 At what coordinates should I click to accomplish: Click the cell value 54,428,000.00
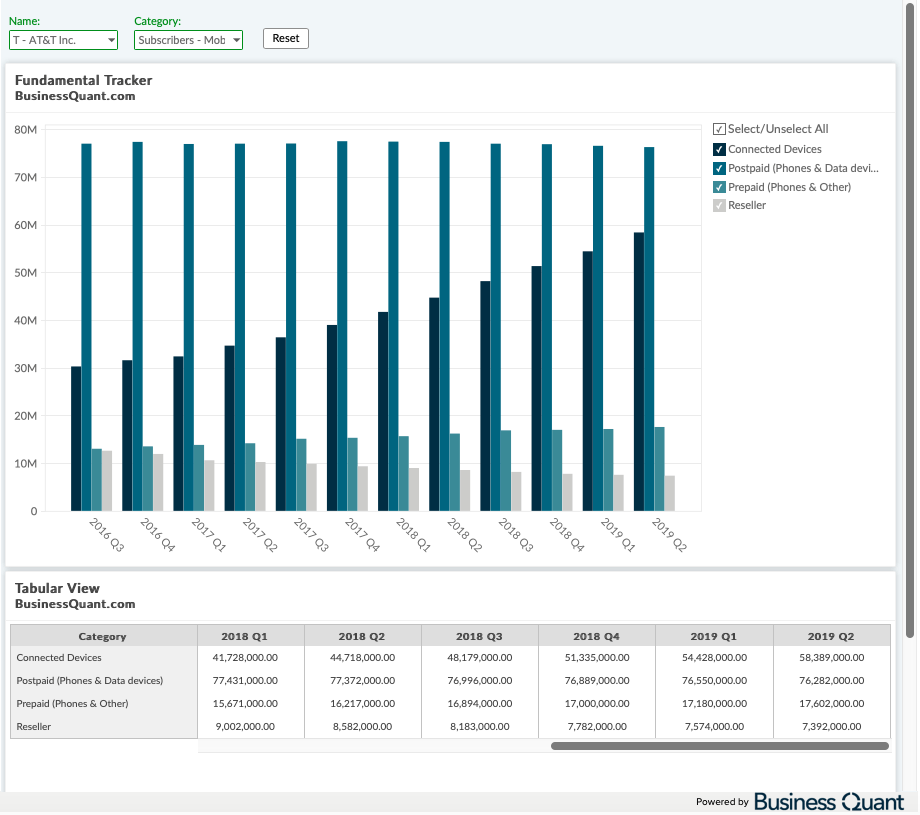tap(714, 658)
